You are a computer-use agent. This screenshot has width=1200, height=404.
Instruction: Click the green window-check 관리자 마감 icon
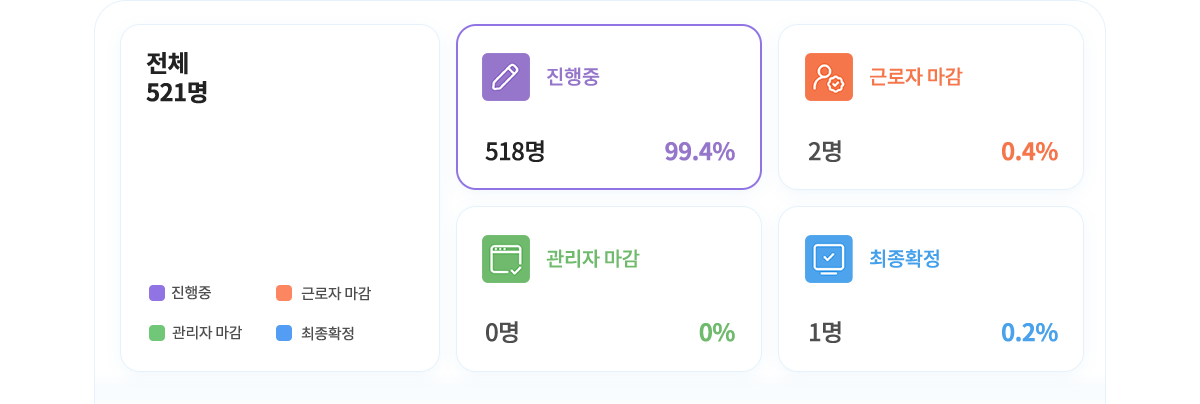pyautogui.click(x=506, y=259)
